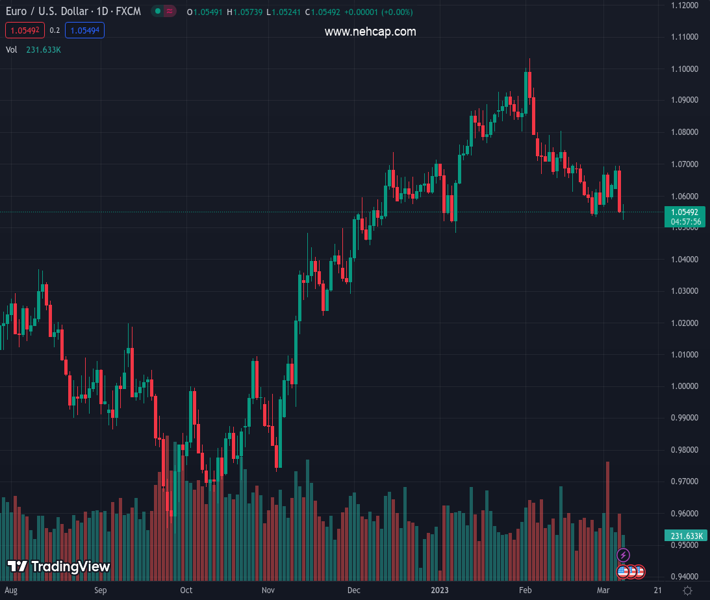Open chart settings gear in bottom-right corner
Image resolution: width=710 pixels, height=600 pixels.
point(687,591)
